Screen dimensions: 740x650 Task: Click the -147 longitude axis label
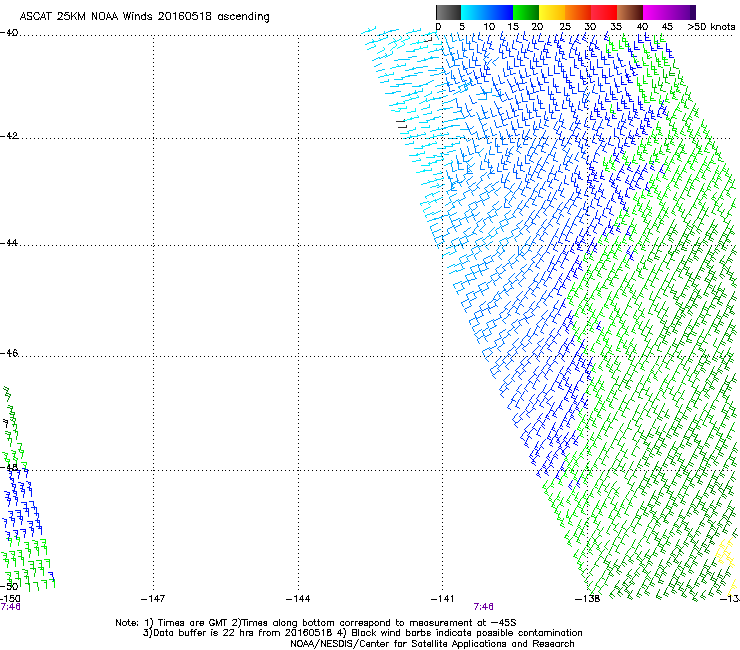153,599
